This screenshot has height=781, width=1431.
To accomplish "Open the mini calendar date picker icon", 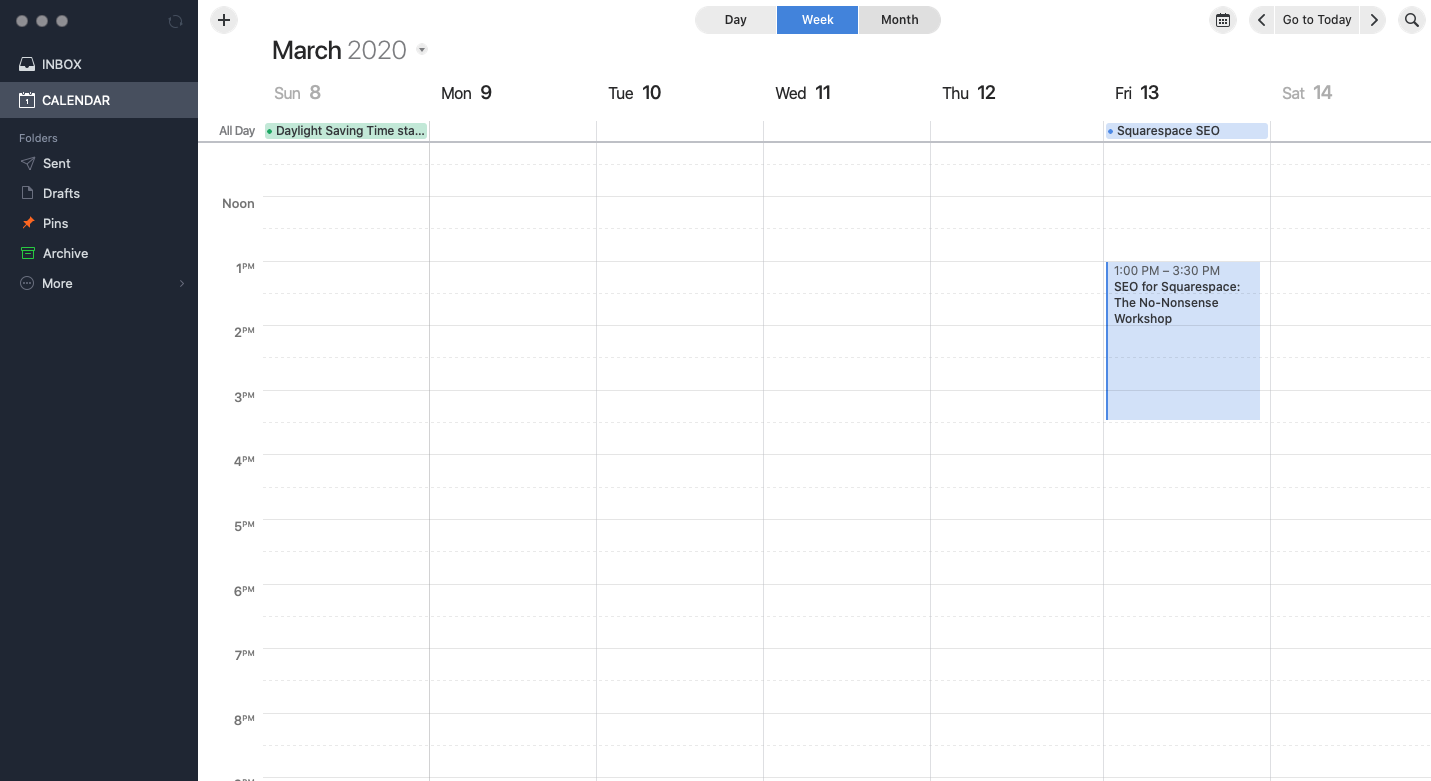I will click(1223, 20).
